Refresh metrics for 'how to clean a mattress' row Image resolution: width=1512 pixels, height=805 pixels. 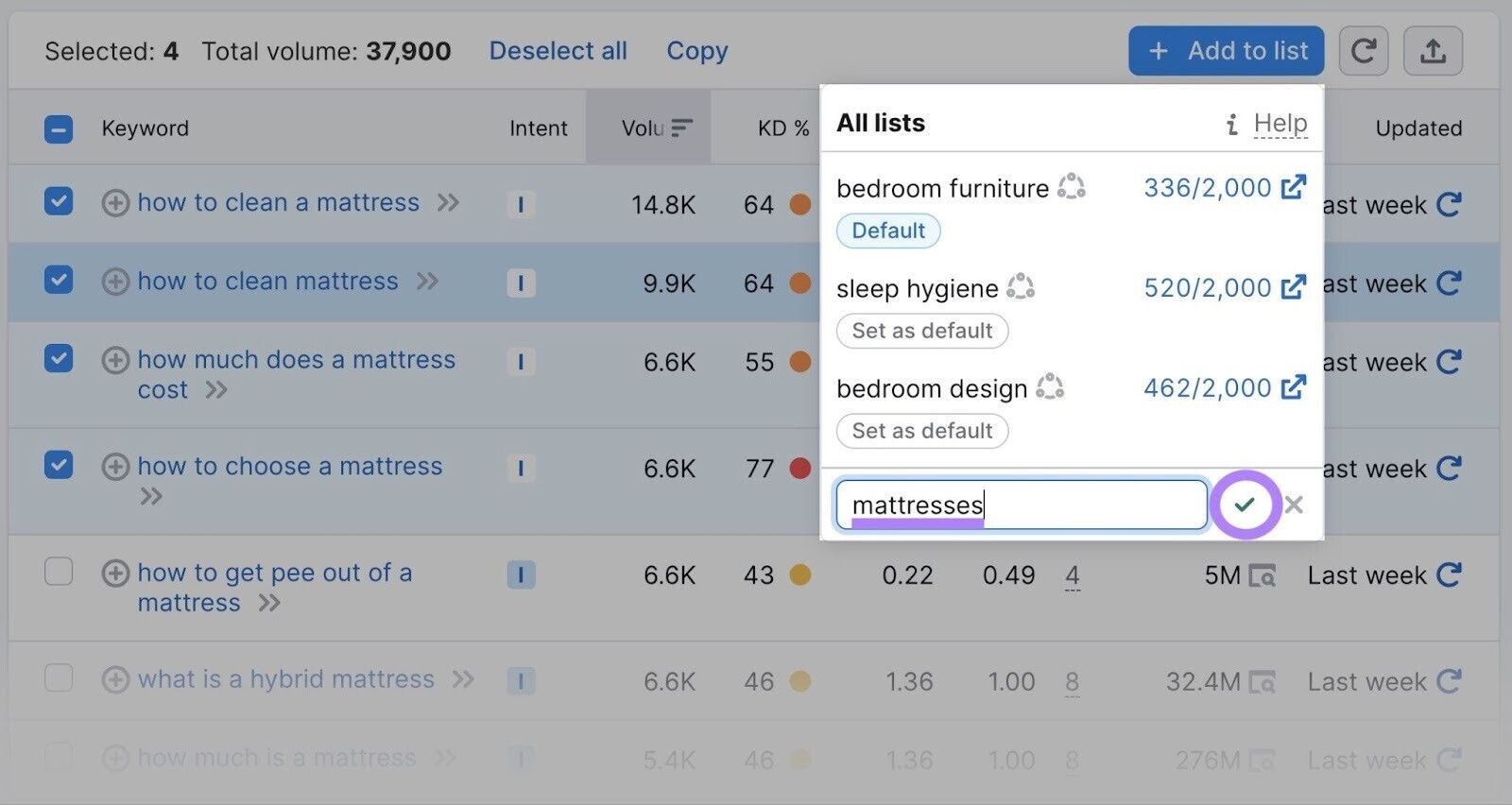(1449, 204)
